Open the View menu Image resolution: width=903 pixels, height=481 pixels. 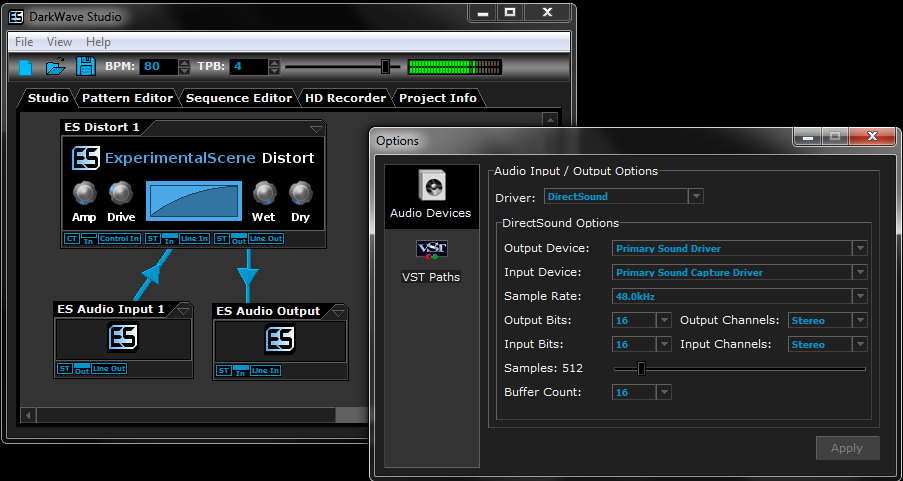pos(59,42)
